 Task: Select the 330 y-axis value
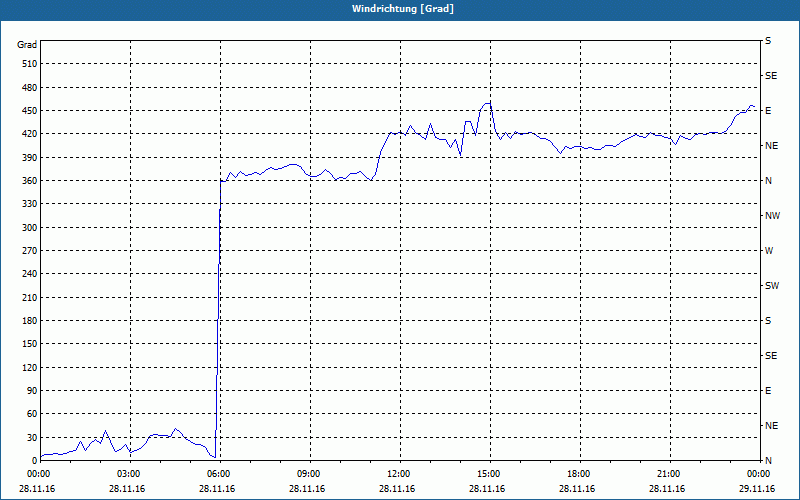click(30, 204)
